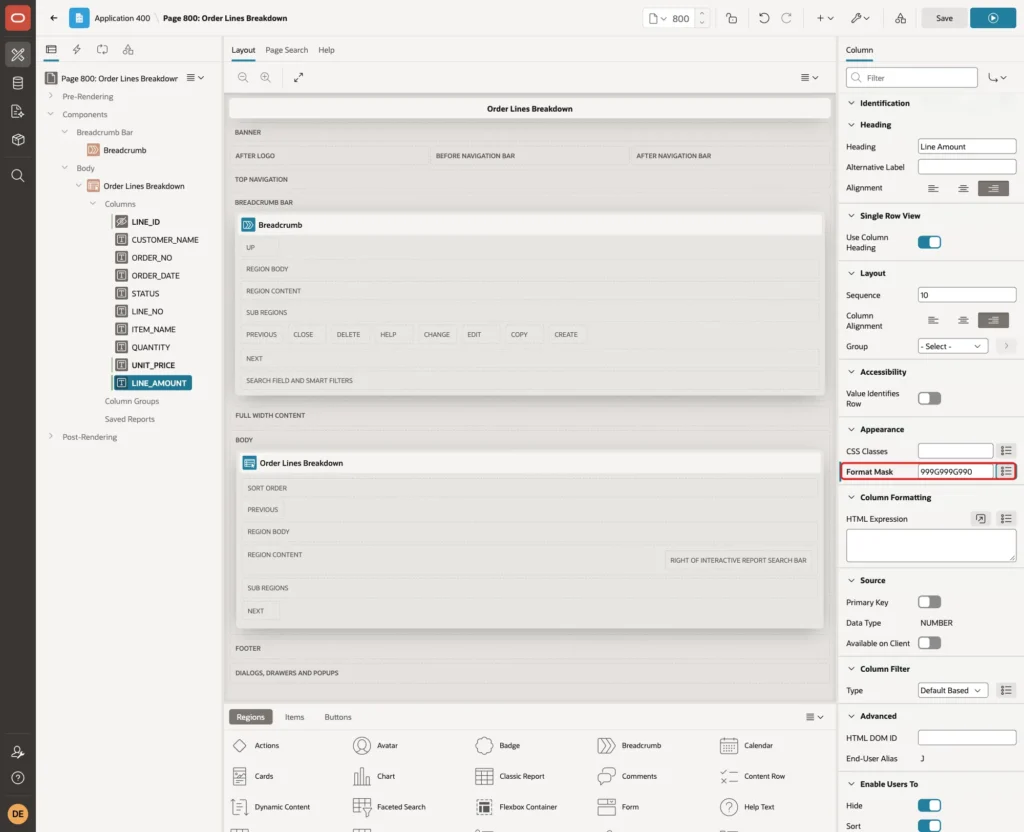The height and width of the screenshot is (832, 1024).
Task: Select the Regions gallery tab
Action: [x=250, y=717]
